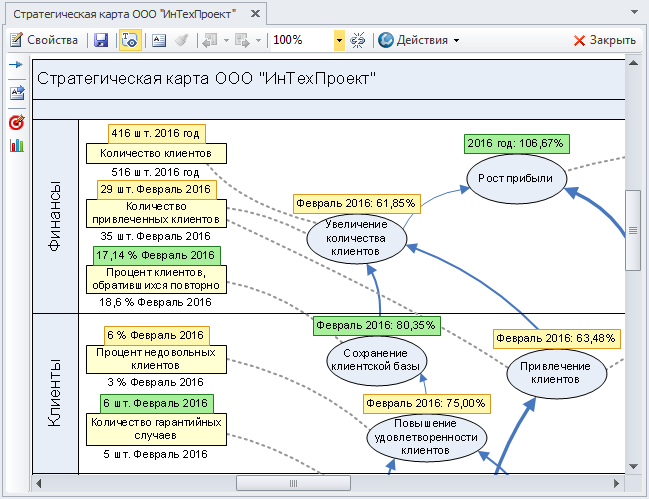Select the Стратегическая карта ООО tab

(x=124, y=14)
